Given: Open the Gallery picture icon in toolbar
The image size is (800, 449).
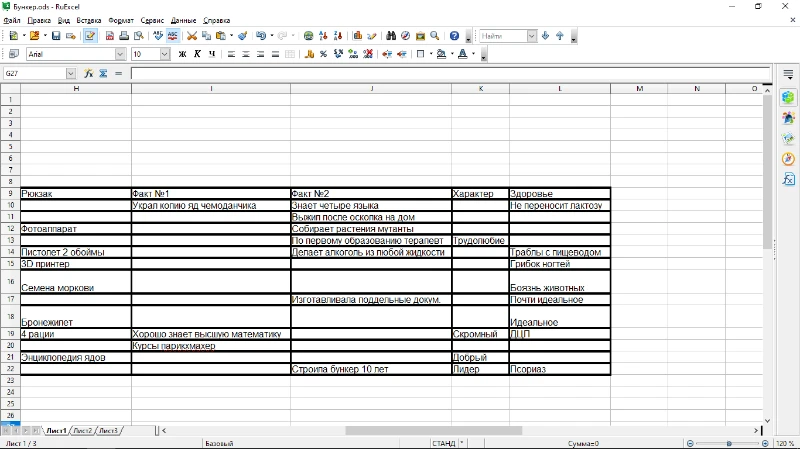Looking at the screenshot, I should click(x=420, y=36).
